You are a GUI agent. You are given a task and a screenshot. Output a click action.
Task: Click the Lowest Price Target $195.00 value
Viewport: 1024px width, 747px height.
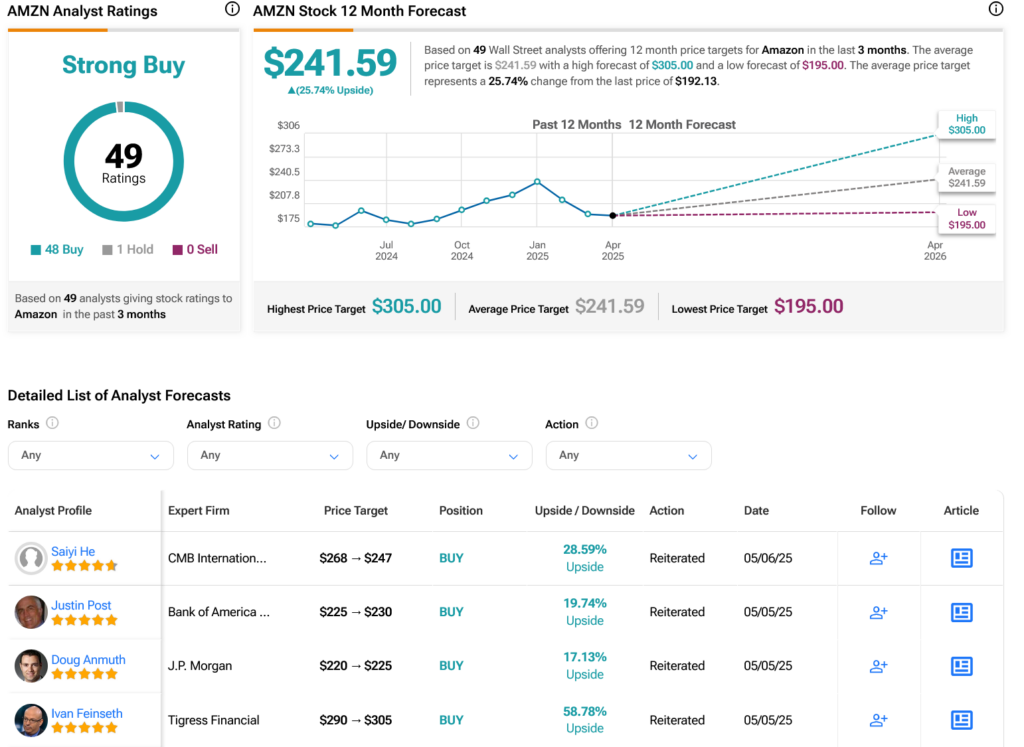(x=808, y=306)
